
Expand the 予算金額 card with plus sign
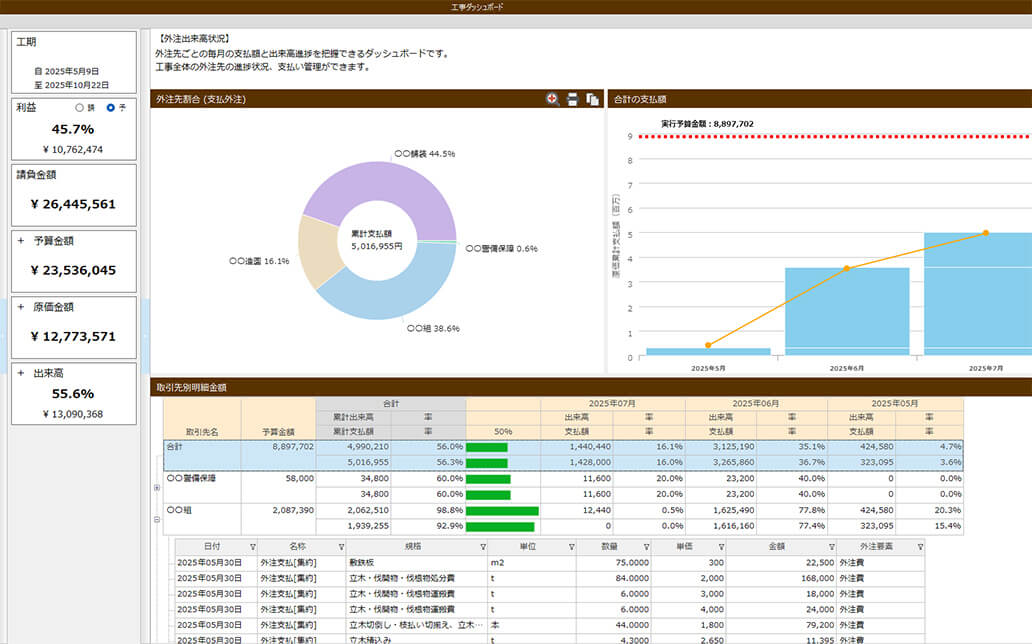20,241
